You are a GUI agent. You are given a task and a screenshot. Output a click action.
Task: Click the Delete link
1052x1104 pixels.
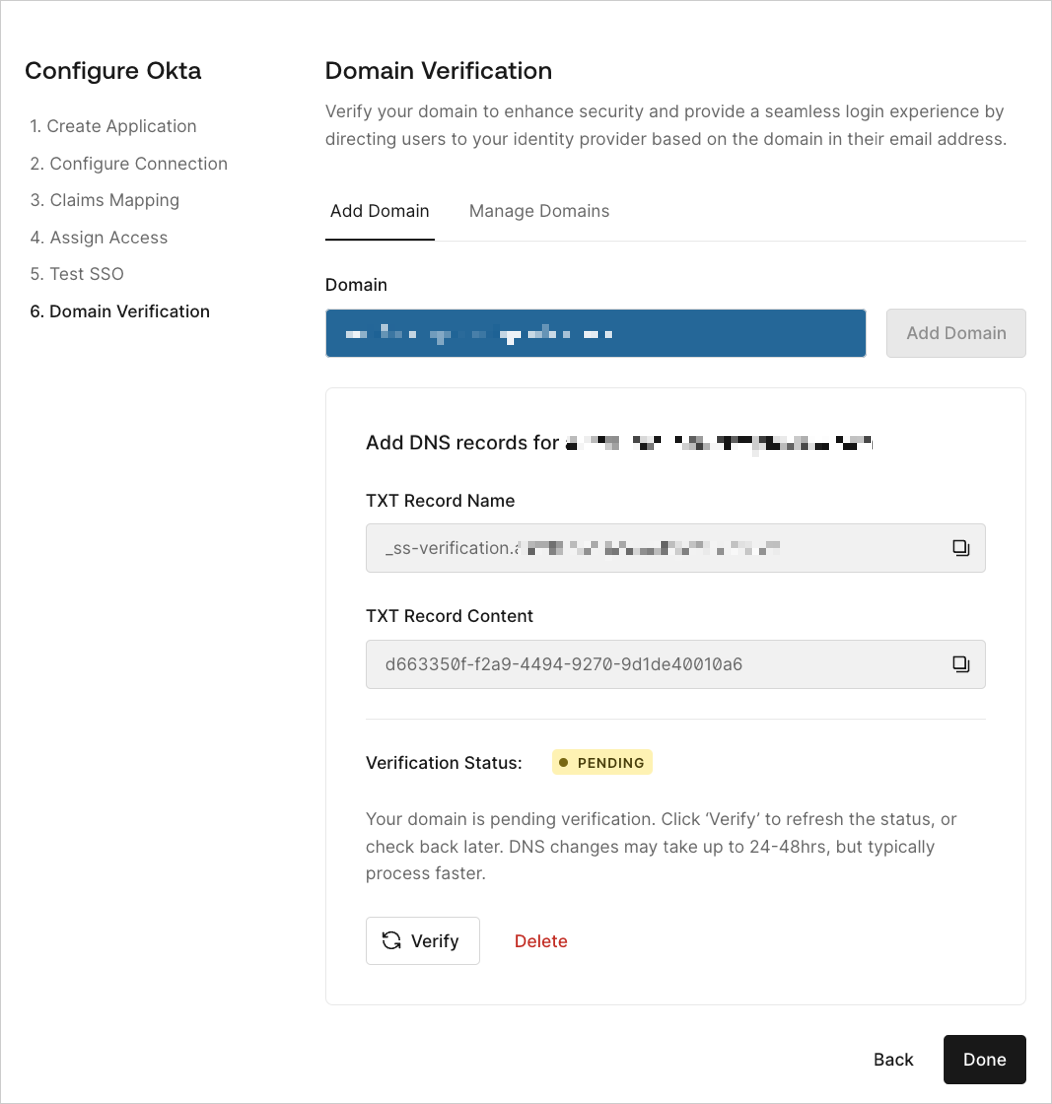(x=541, y=940)
